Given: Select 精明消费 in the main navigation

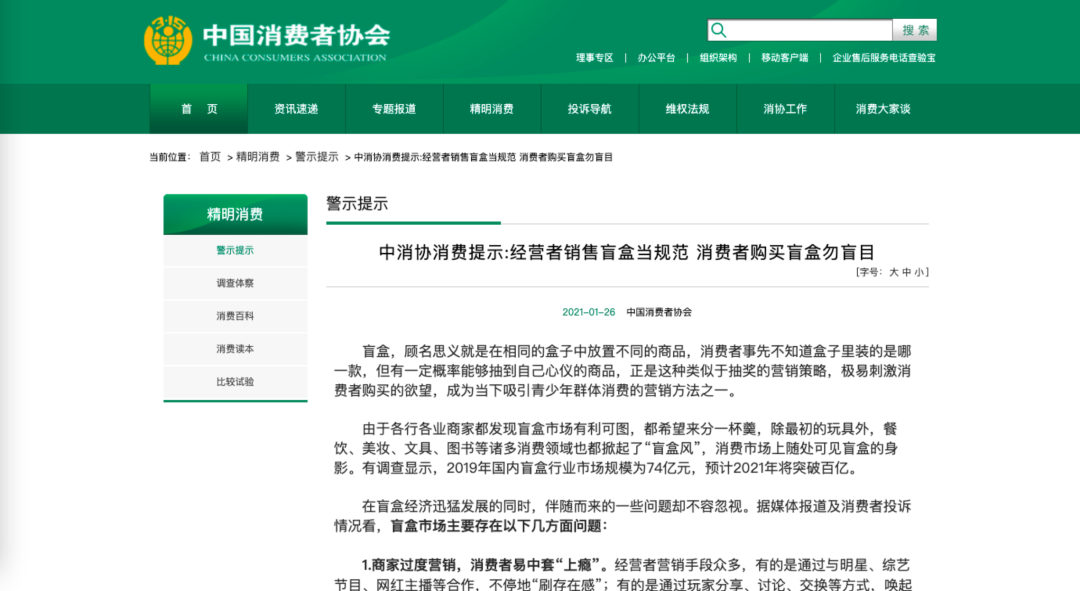Looking at the screenshot, I should [x=492, y=109].
